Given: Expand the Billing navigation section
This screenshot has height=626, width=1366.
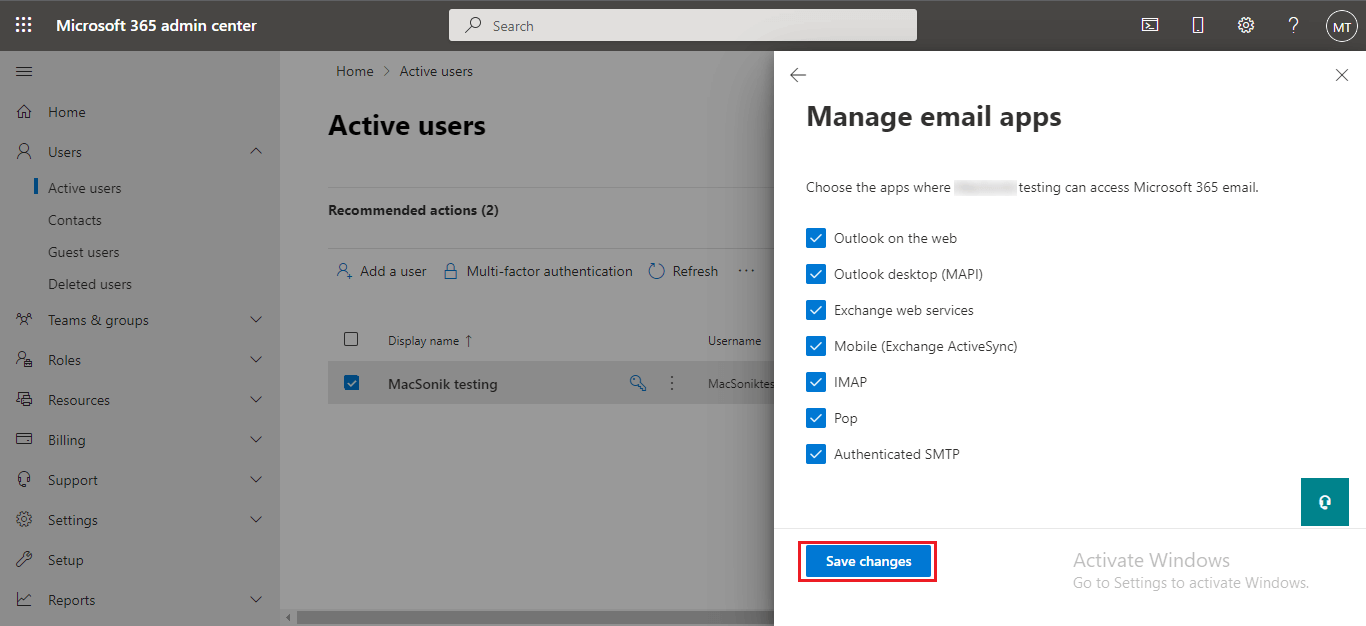Looking at the screenshot, I should pyautogui.click(x=256, y=440).
